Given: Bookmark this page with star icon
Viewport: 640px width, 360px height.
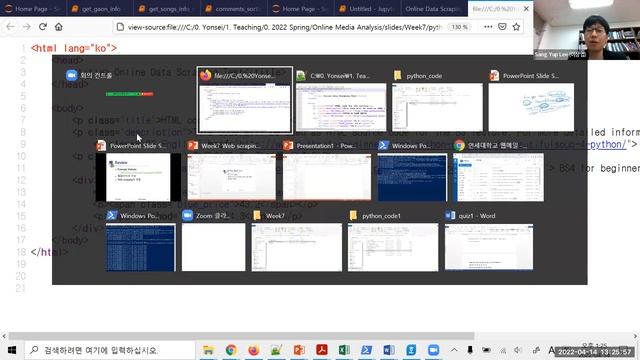Looking at the screenshot, I should [x=516, y=27].
